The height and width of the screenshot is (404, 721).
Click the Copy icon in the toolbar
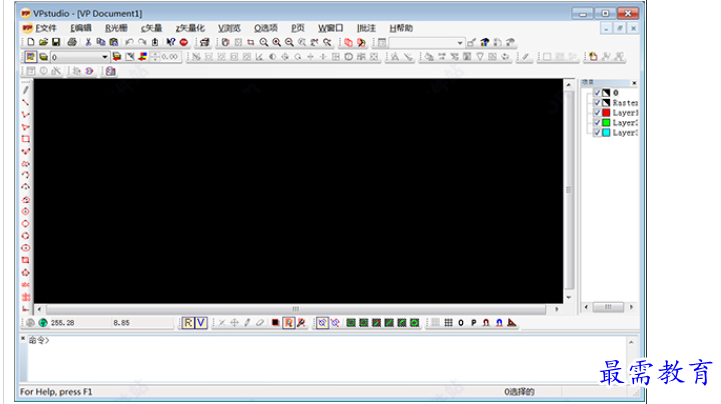click(x=101, y=42)
